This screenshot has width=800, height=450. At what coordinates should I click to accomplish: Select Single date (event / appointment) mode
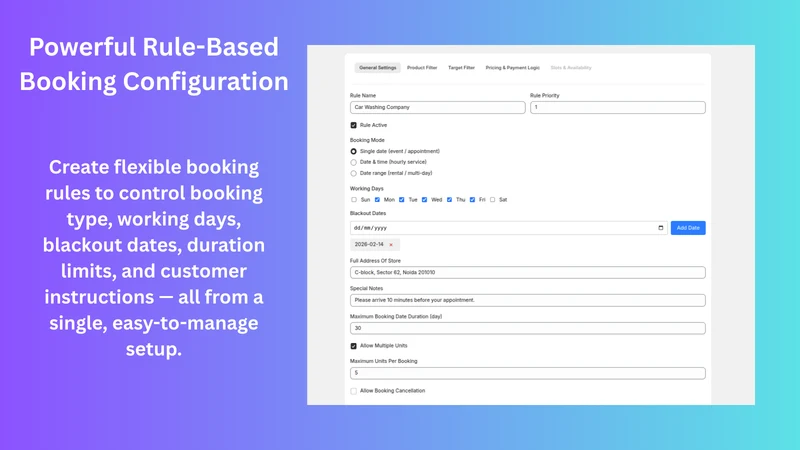click(354, 152)
